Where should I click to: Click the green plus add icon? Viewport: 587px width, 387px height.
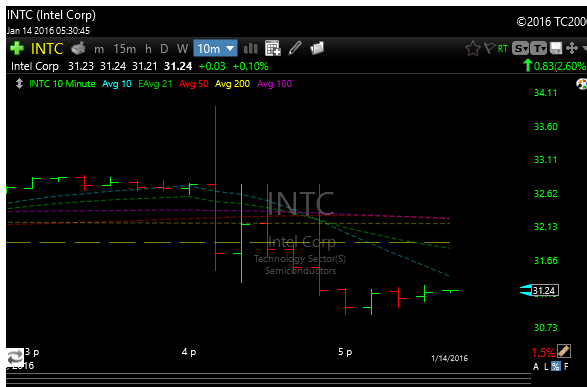coord(17,49)
